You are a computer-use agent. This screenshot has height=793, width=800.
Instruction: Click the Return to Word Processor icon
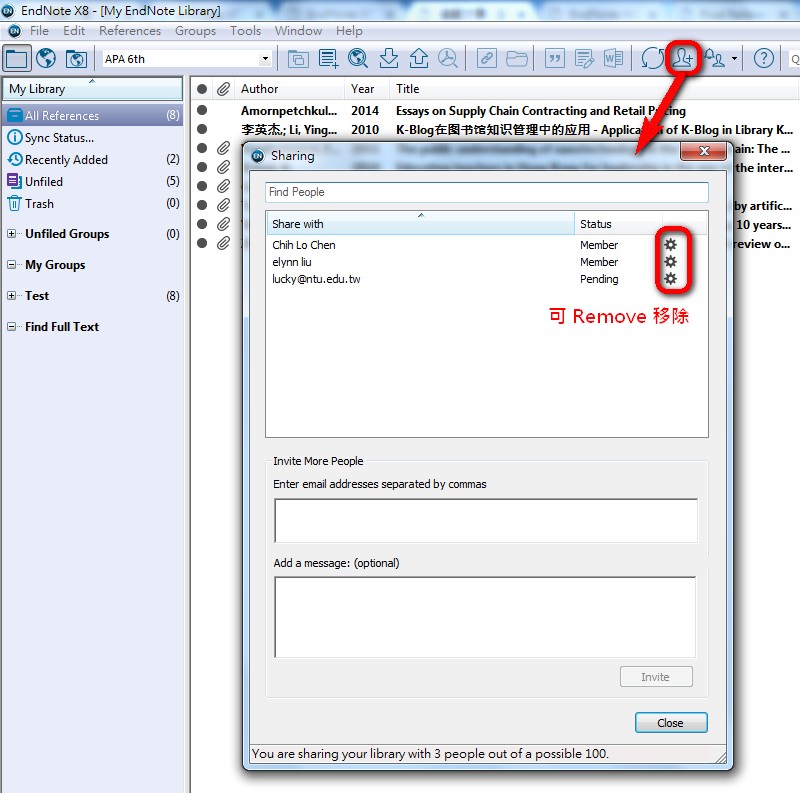click(x=613, y=59)
